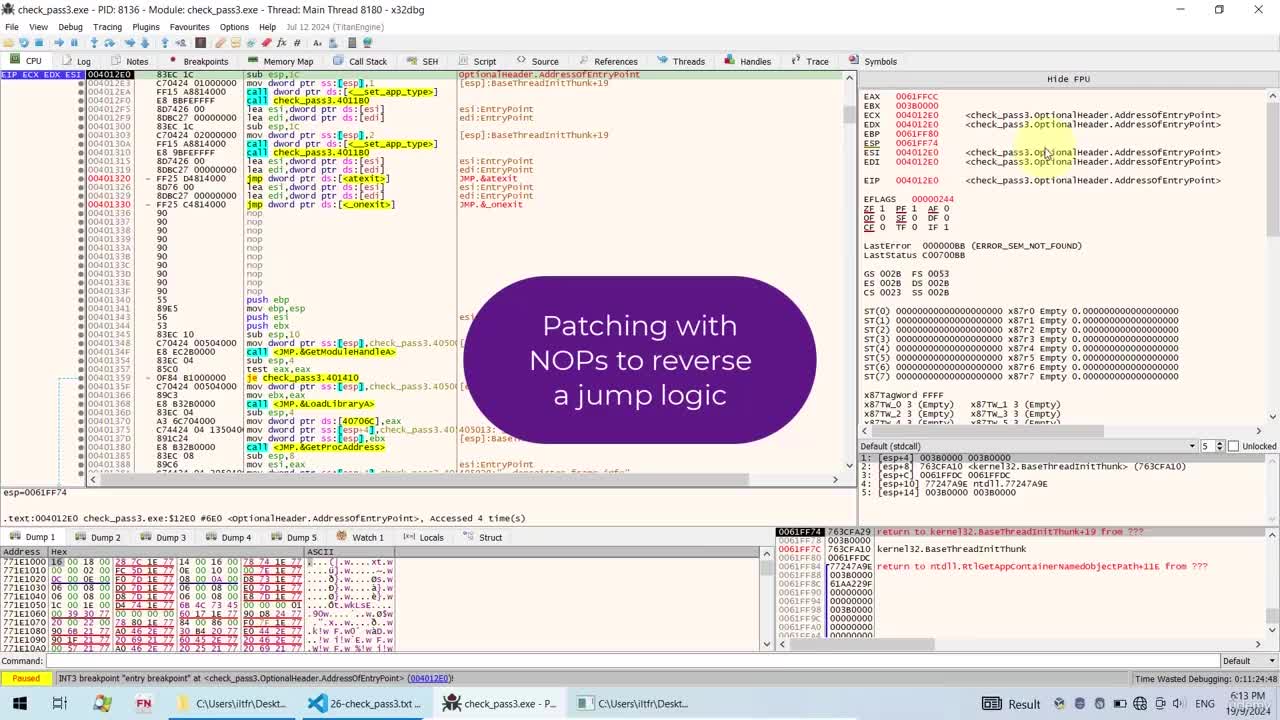Click the Hide FPU button
Image resolution: width=1280 pixels, height=720 pixels.
click(1068, 79)
